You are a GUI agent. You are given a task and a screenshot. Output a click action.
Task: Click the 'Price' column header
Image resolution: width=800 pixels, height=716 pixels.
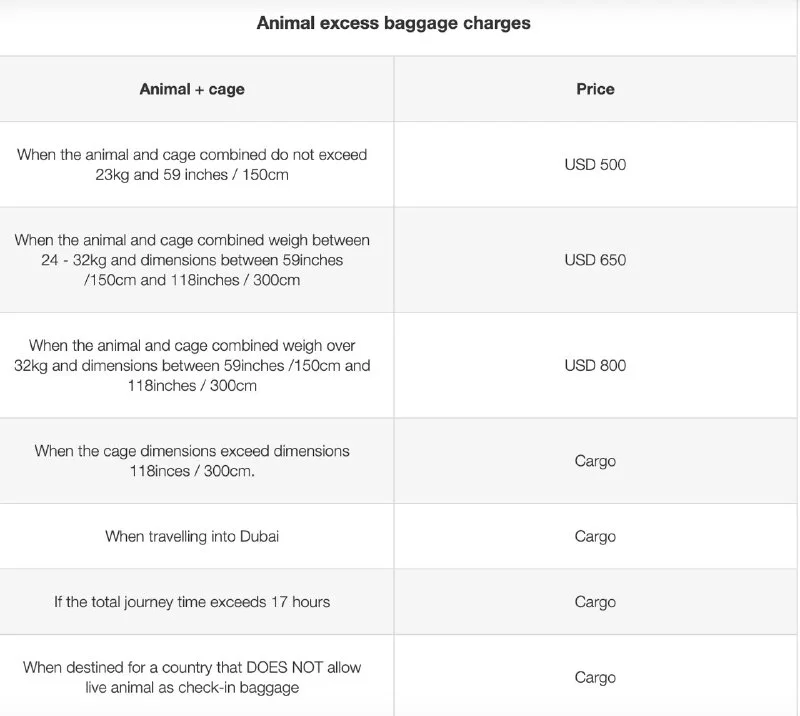pyautogui.click(x=595, y=89)
